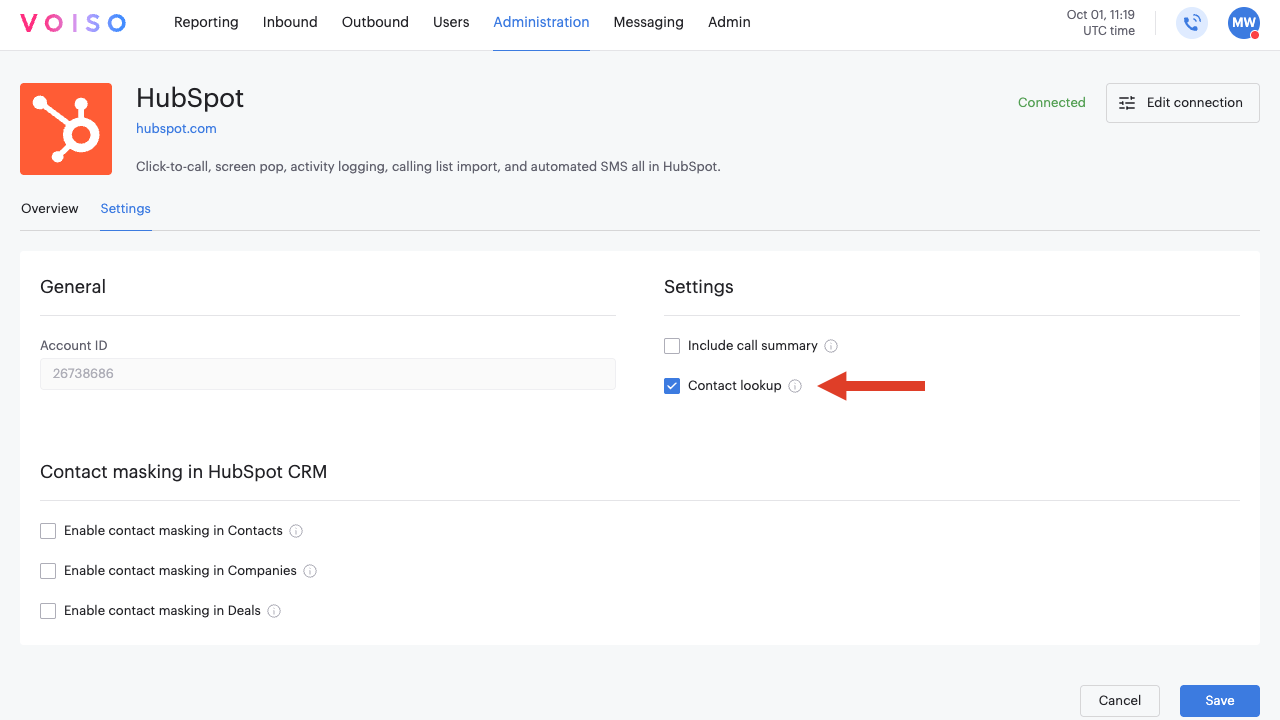The width and height of the screenshot is (1280, 720).
Task: Switch to the Overview tab
Action: 50,208
